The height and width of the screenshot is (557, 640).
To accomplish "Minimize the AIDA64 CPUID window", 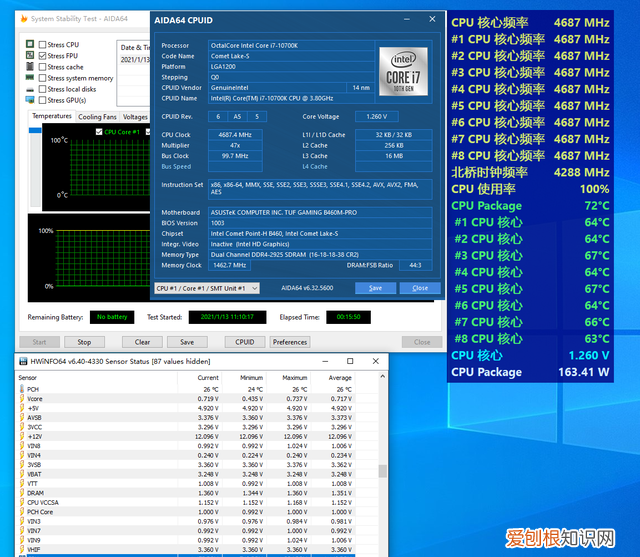I will (407, 20).
